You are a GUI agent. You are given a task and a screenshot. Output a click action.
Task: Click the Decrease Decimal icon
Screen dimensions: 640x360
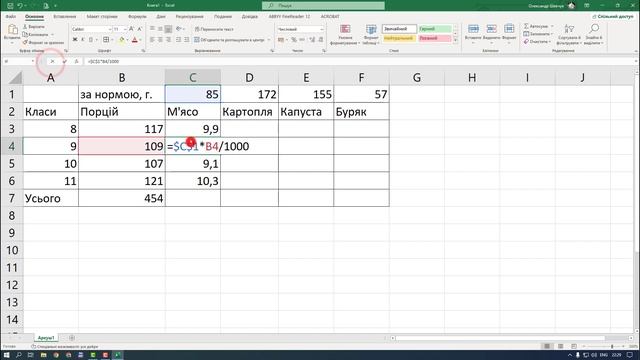tap(321, 40)
